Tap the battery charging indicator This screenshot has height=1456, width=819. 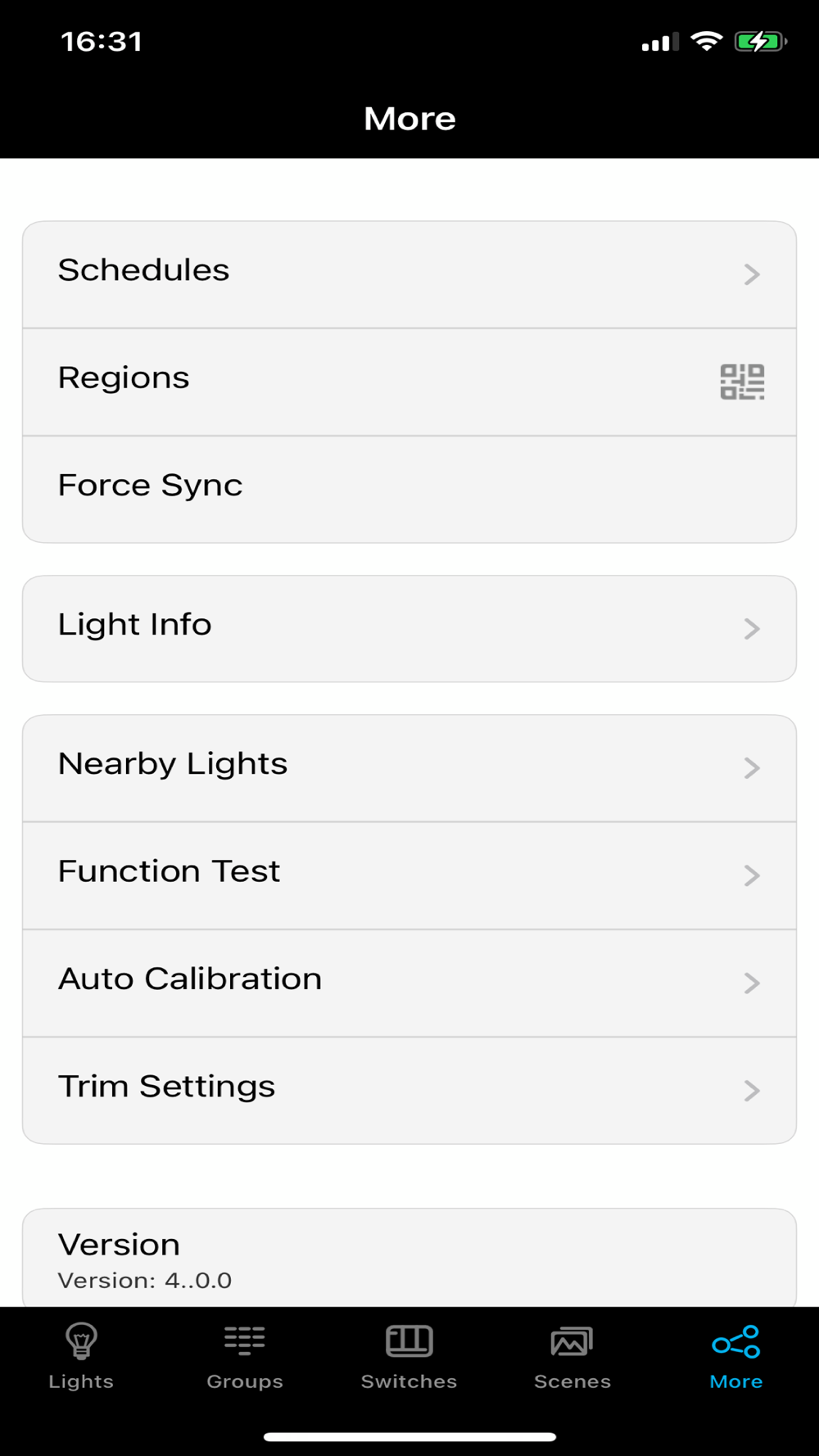coord(760,41)
